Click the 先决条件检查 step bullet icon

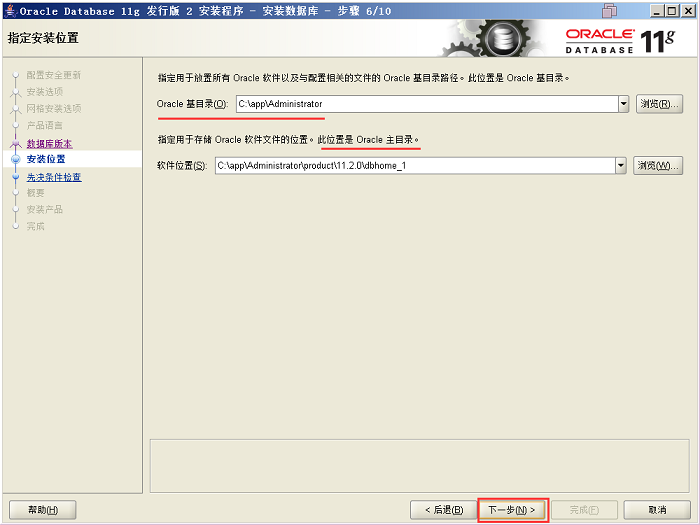coord(16,177)
